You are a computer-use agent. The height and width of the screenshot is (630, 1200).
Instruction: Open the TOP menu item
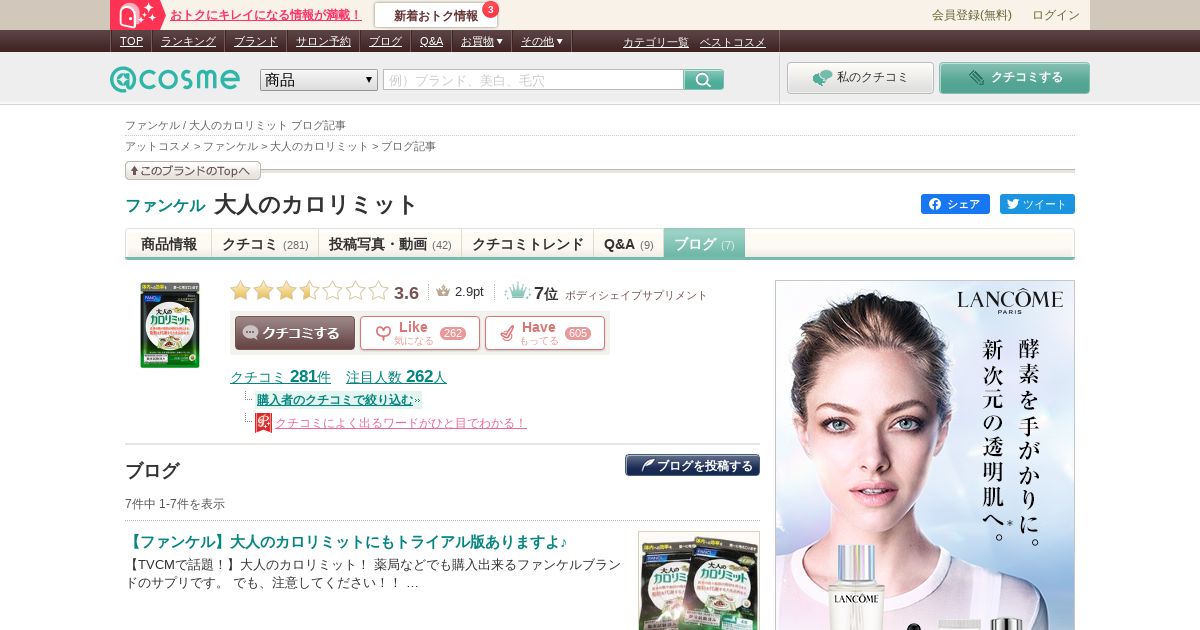(131, 41)
